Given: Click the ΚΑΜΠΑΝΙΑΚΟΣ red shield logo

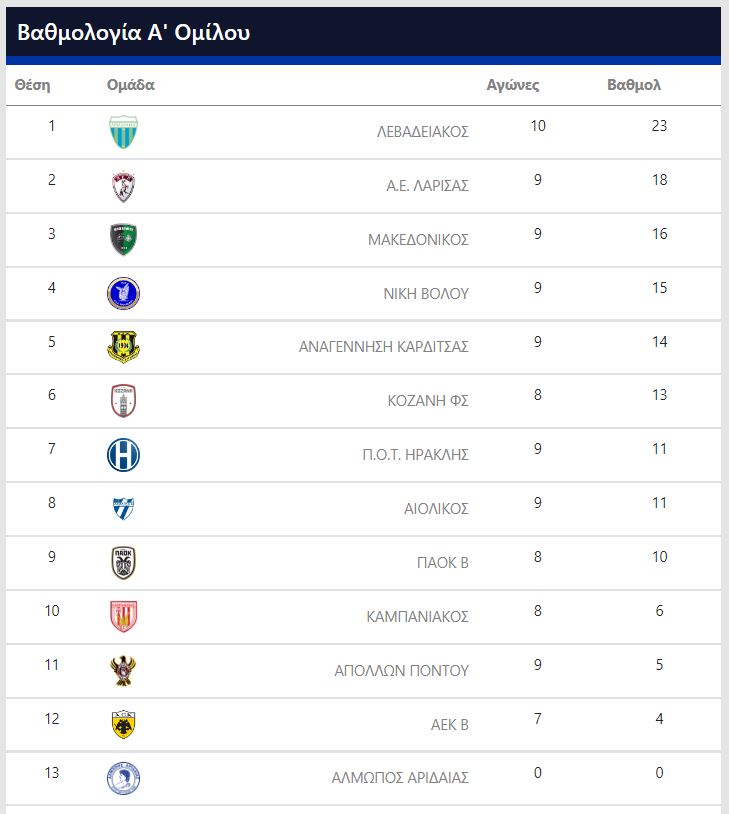Looking at the screenshot, I should tap(124, 617).
